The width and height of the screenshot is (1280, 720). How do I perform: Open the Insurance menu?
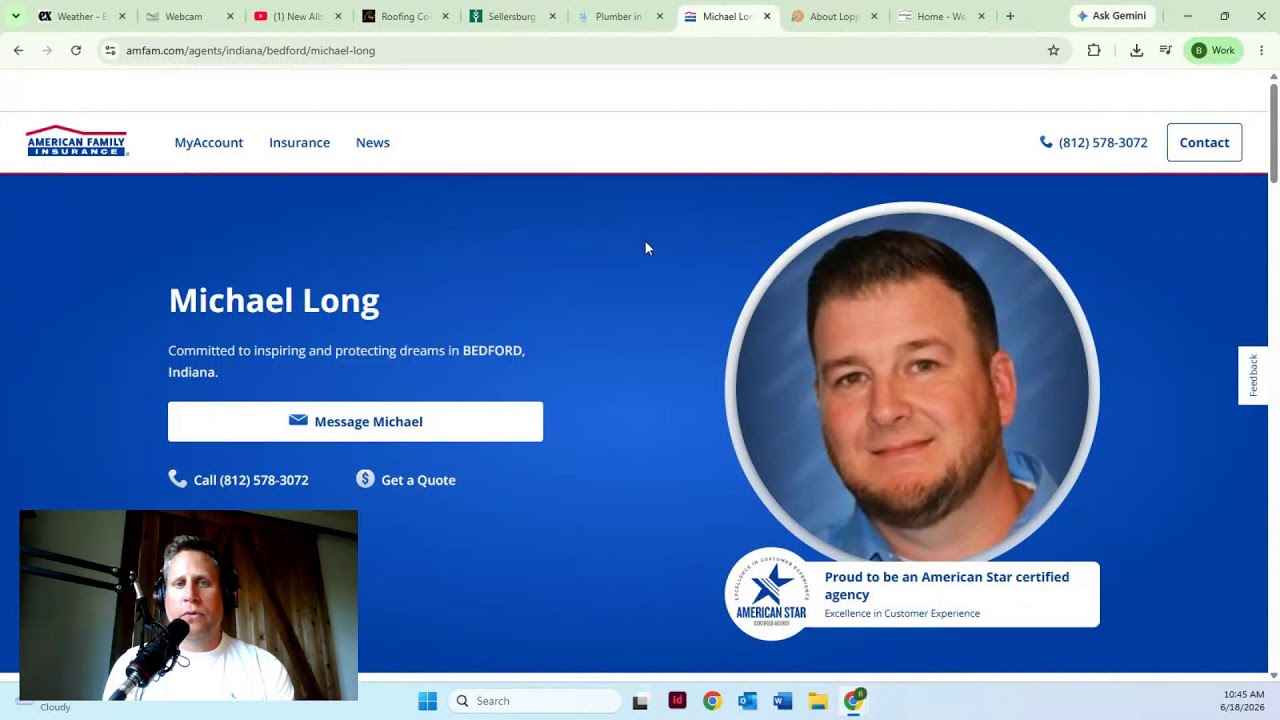tap(299, 142)
